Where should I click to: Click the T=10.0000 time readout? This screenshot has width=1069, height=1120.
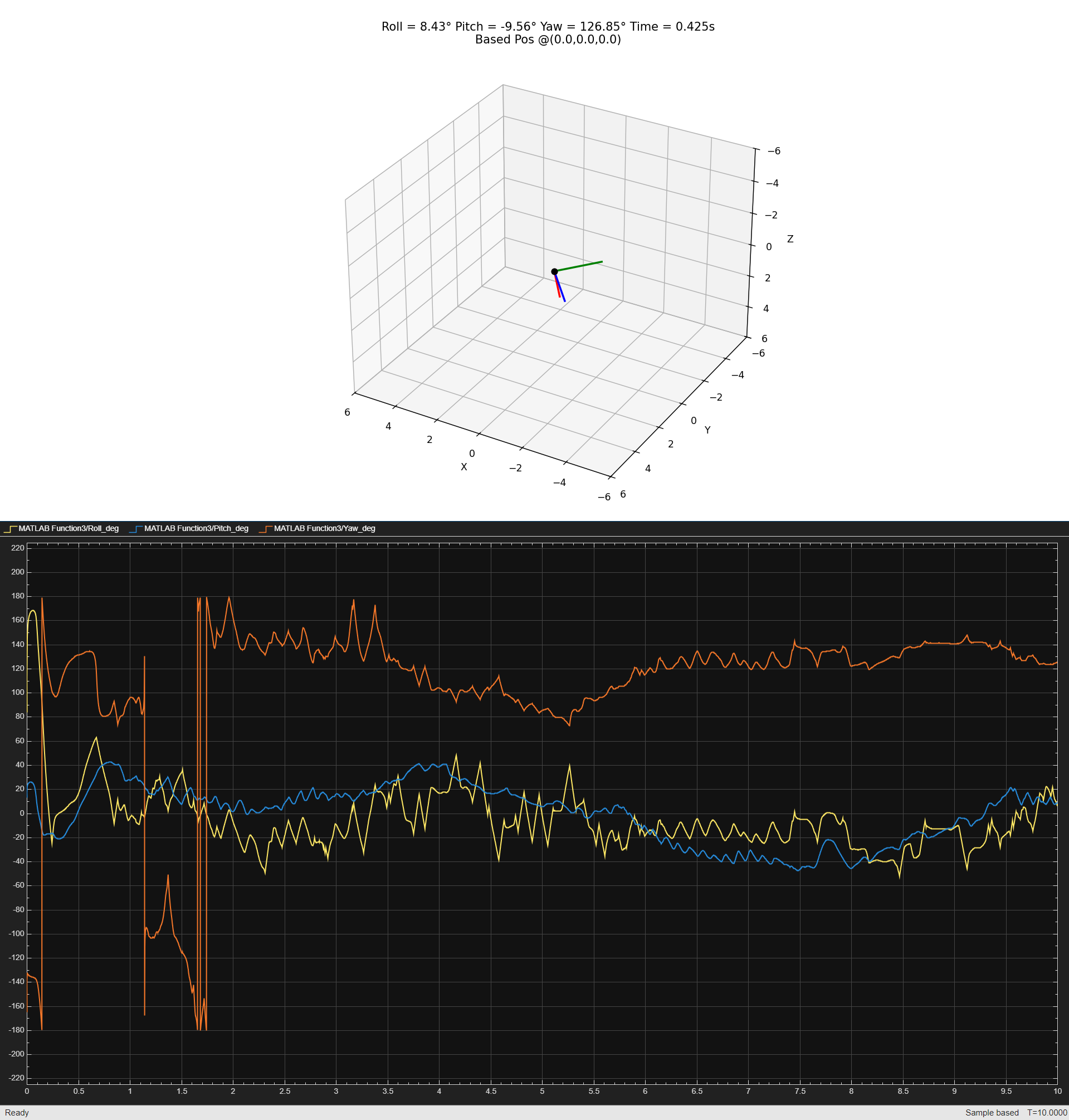click(x=1047, y=1113)
